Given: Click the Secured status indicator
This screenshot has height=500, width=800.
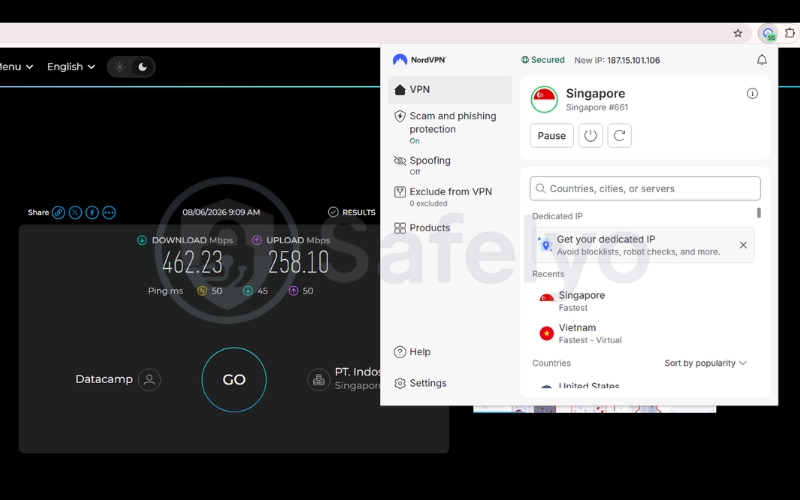Looking at the screenshot, I should [x=542, y=60].
